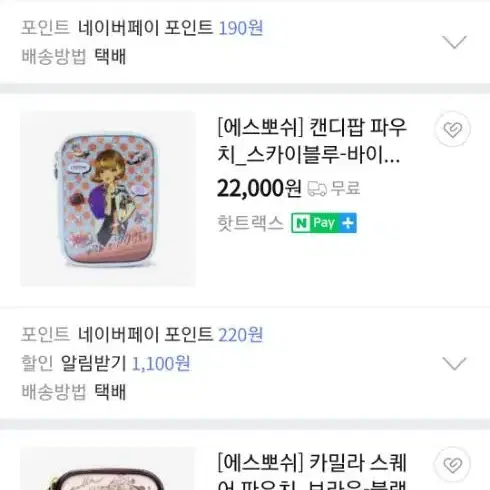This screenshot has height=490, width=490.
Task: Tap the heart wishlist icon for 캔디팝 파우치
Action: point(453,129)
